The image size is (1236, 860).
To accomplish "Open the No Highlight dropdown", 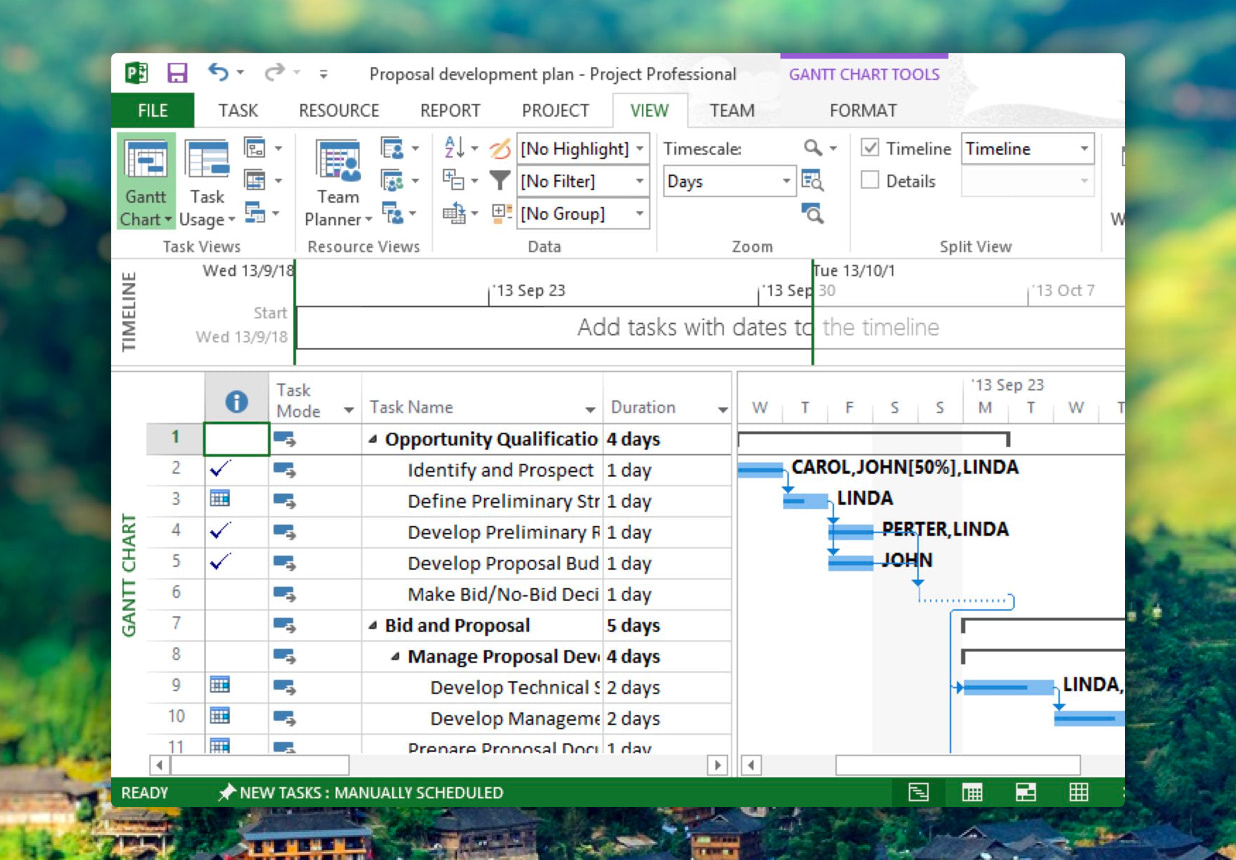I will 583,148.
